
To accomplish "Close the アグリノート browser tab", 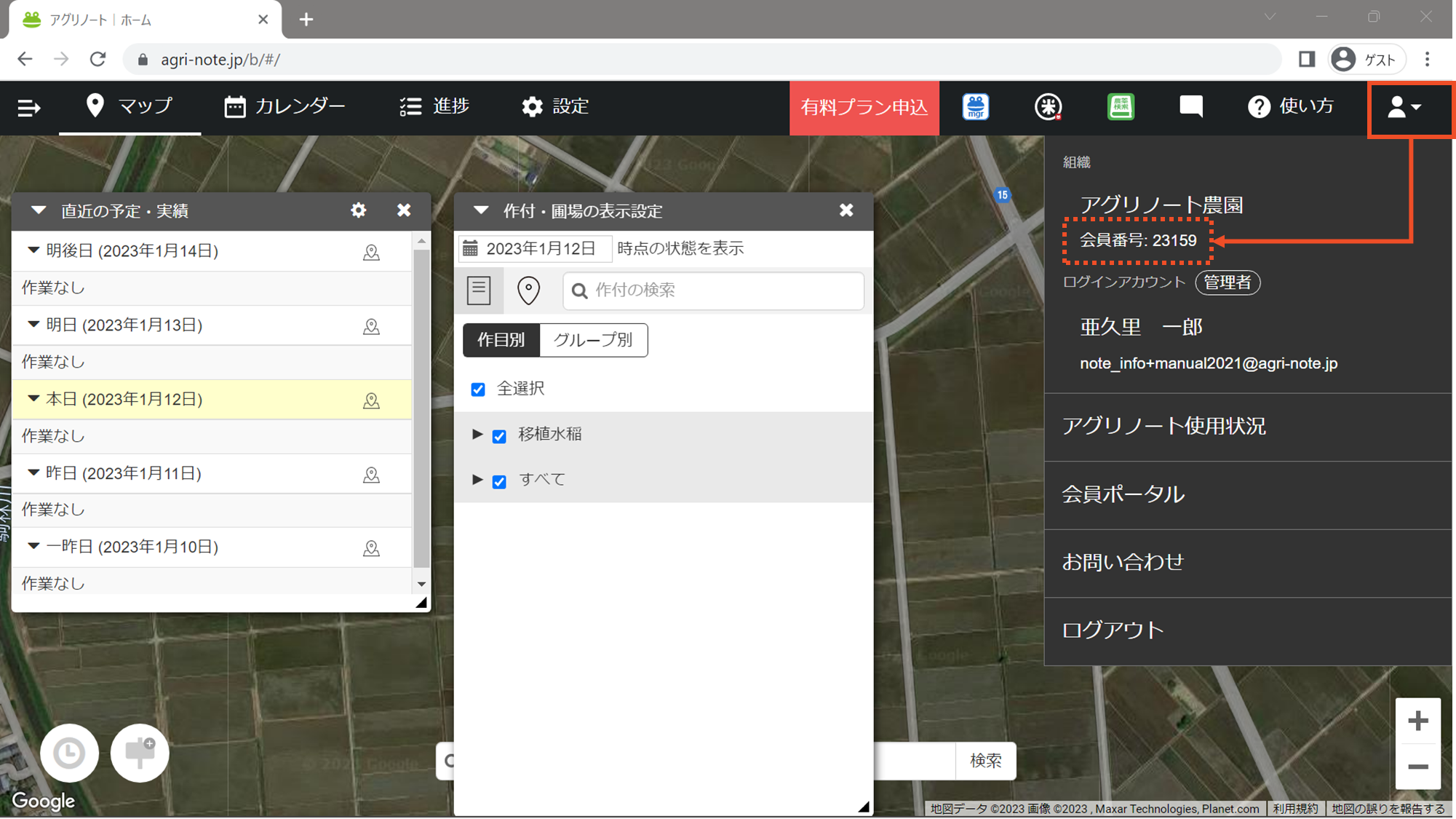I will click(263, 20).
